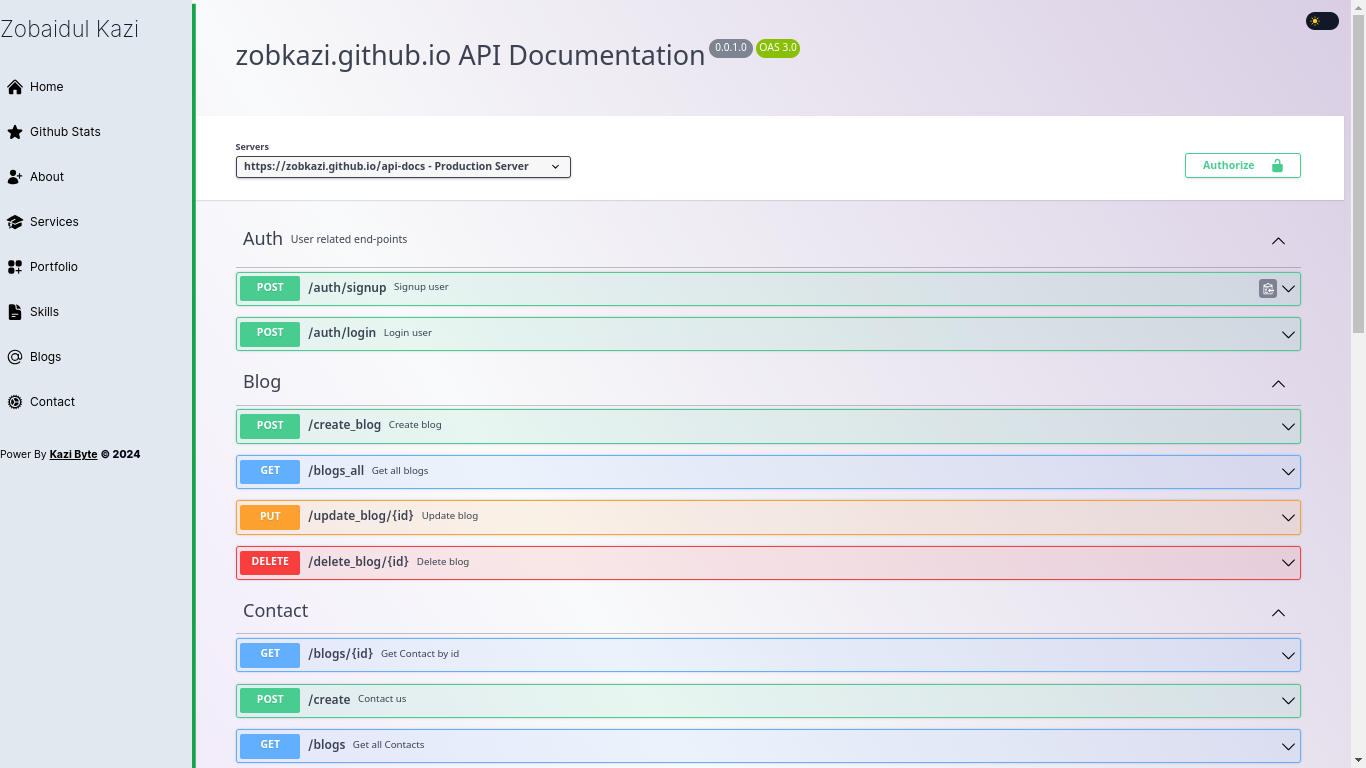Image resolution: width=1366 pixels, height=768 pixels.
Task: Expand the POST /auth/login chevron
Action: (1289, 335)
